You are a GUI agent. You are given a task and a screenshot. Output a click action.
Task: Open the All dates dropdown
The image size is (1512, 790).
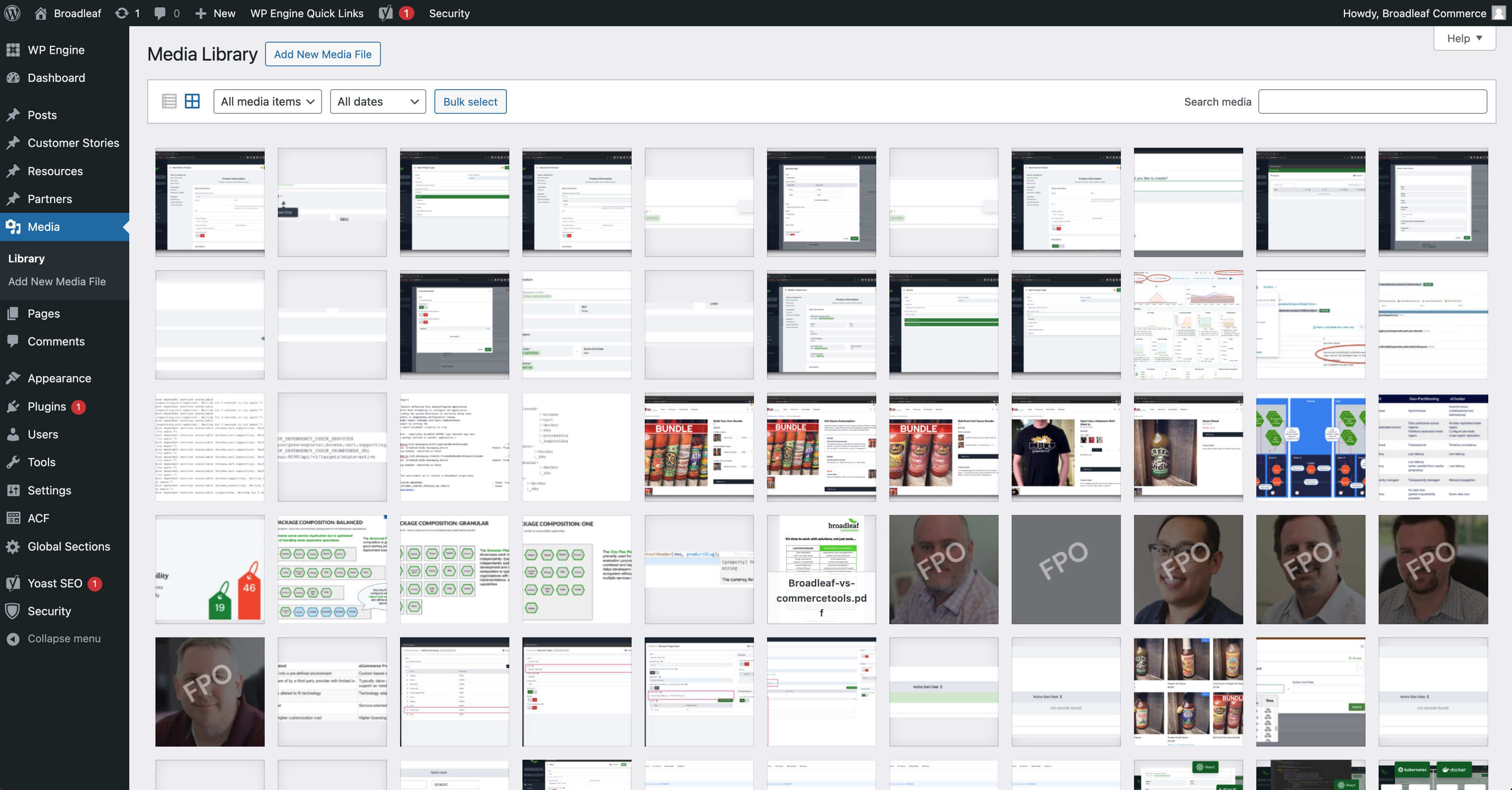point(378,101)
